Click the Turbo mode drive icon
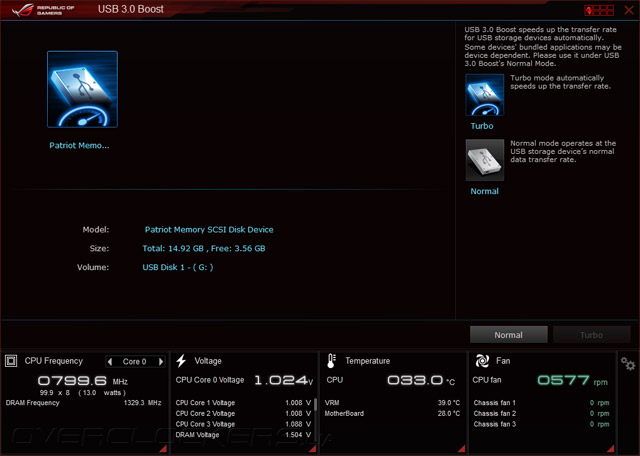The image size is (640, 456). point(484,95)
